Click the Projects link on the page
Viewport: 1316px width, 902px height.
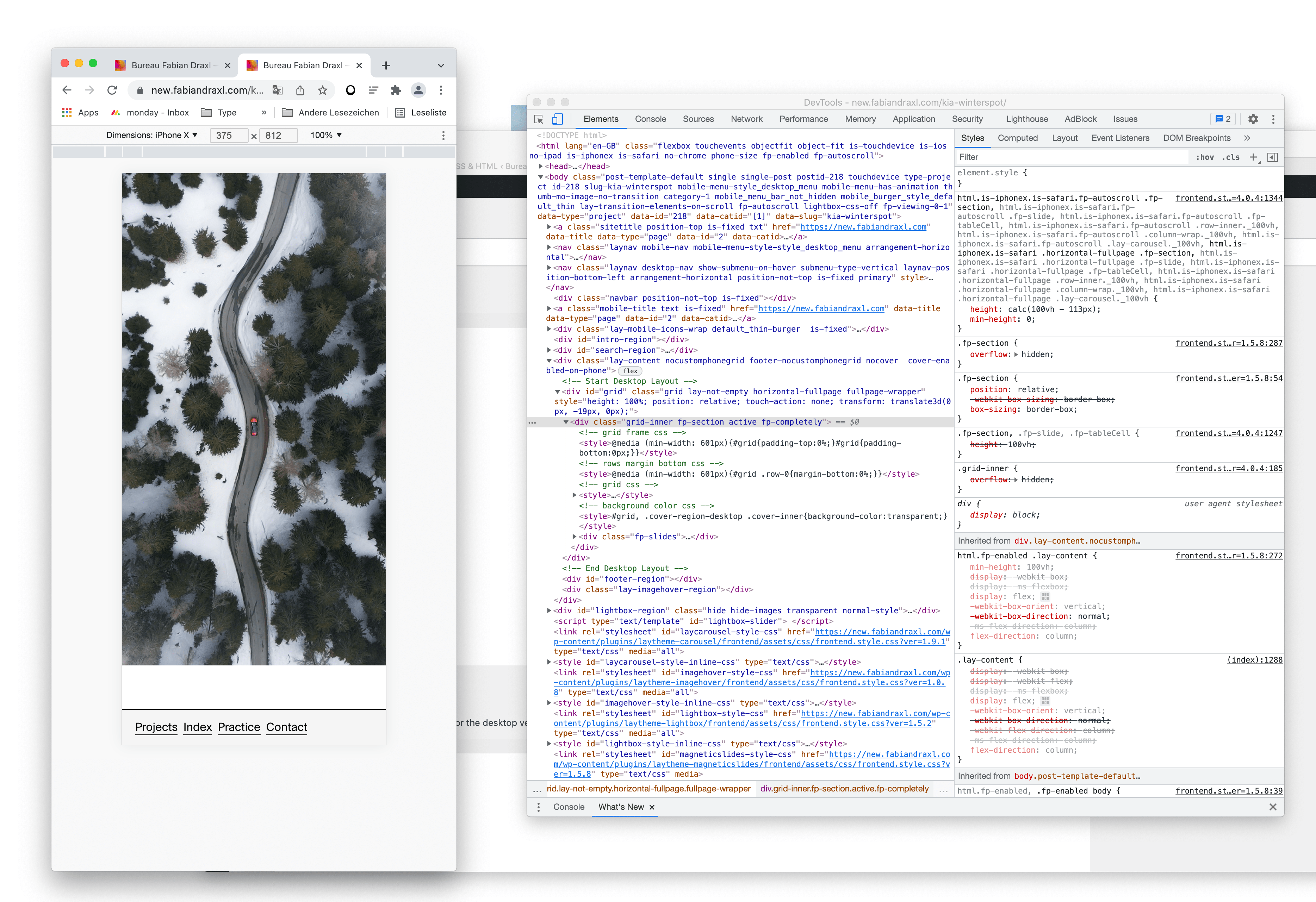[x=156, y=727]
